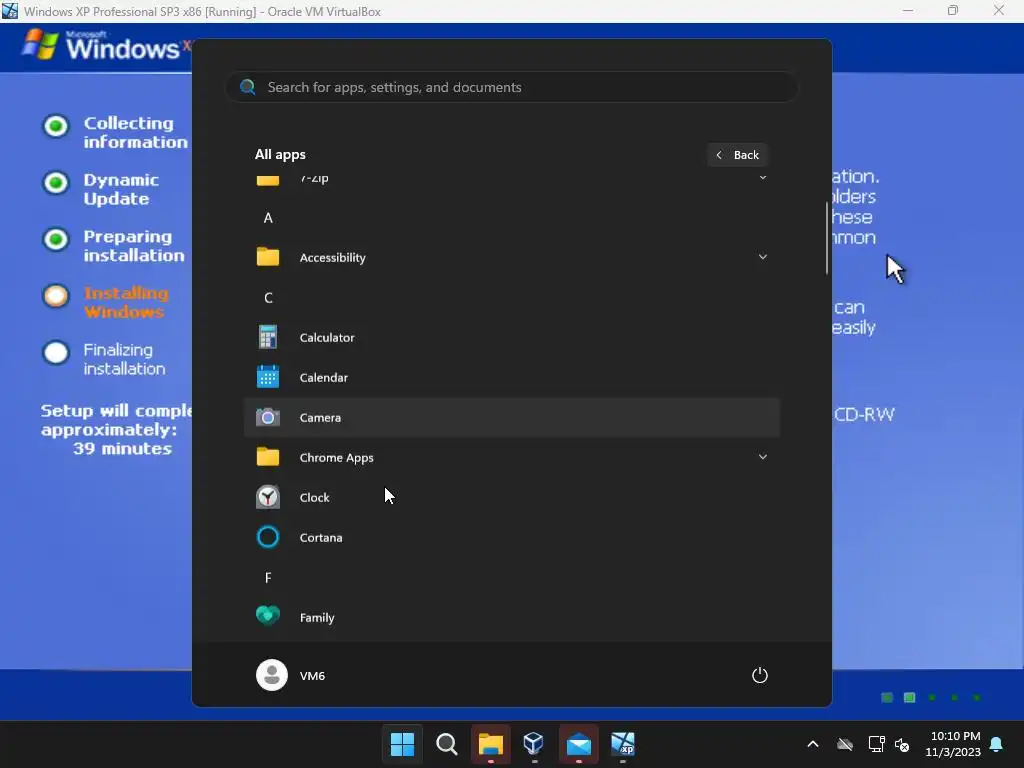Screen dimensions: 1024x768
Task: Open the notifications bell icon
Action: [x=997, y=744]
